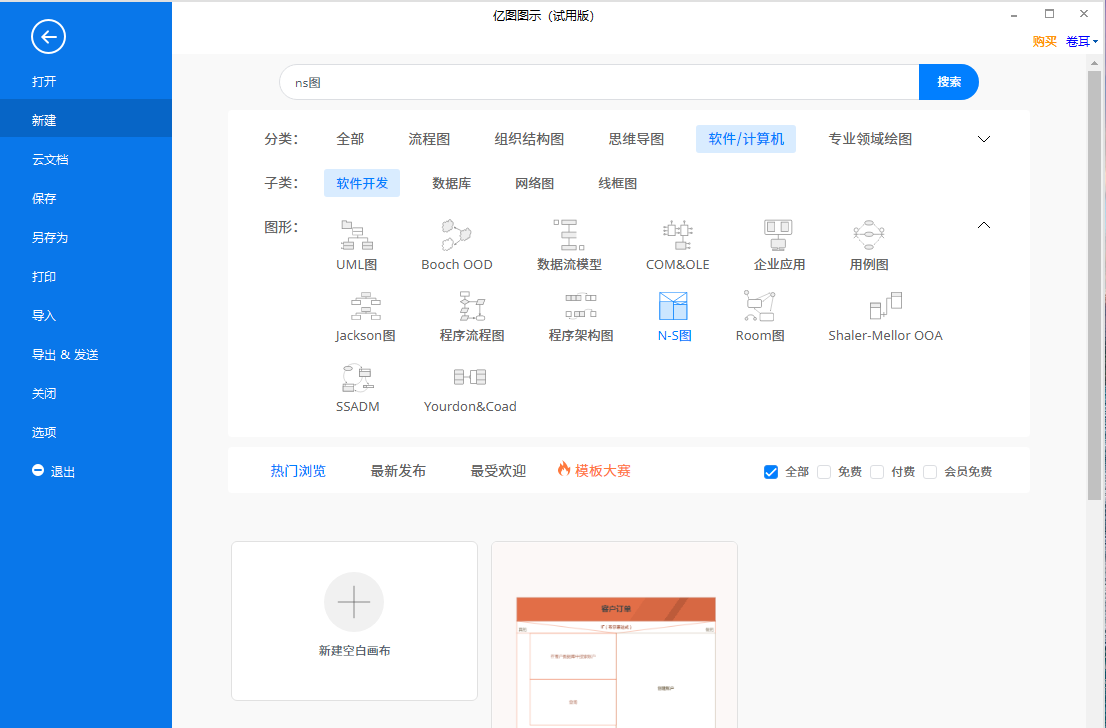Uncheck the 全部 filter checkbox
The height and width of the screenshot is (728, 1106).
point(771,472)
